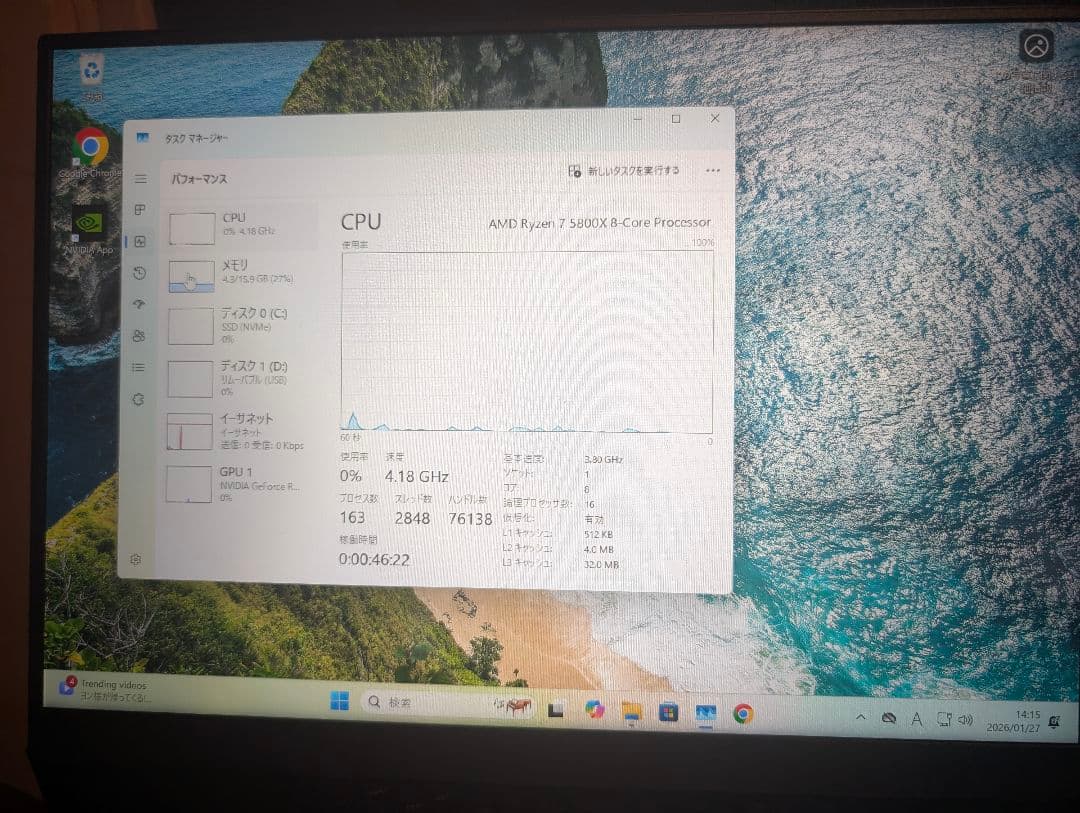Expand hidden icons in the system tray
This screenshot has width=1080, height=813.
pos(861,716)
